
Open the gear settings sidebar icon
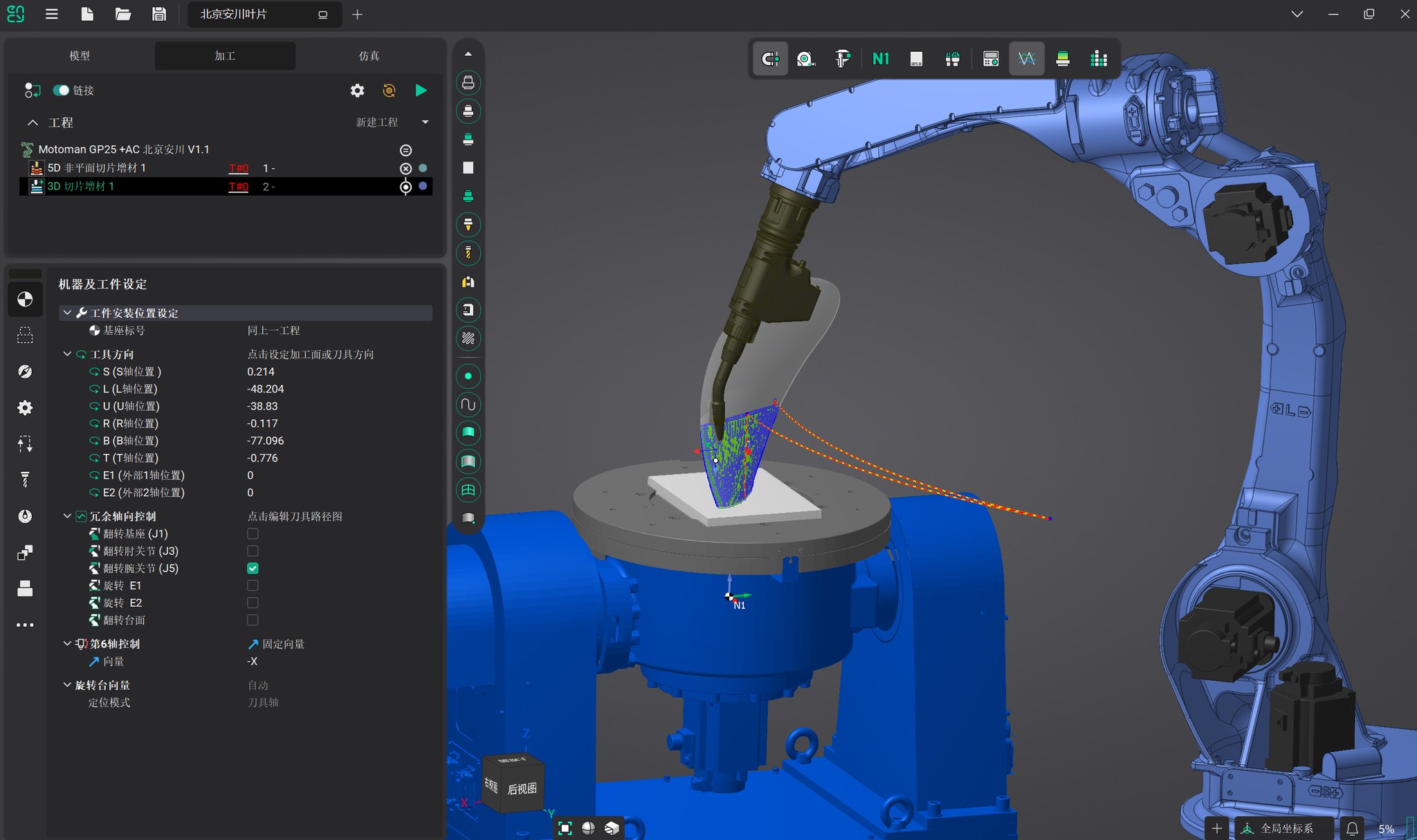(25, 408)
